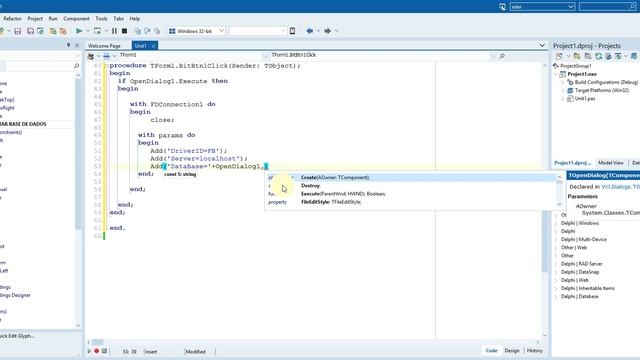This screenshot has width=640, height=360.
Task: Click the blue Back navigation arrow
Action: coord(310,31)
